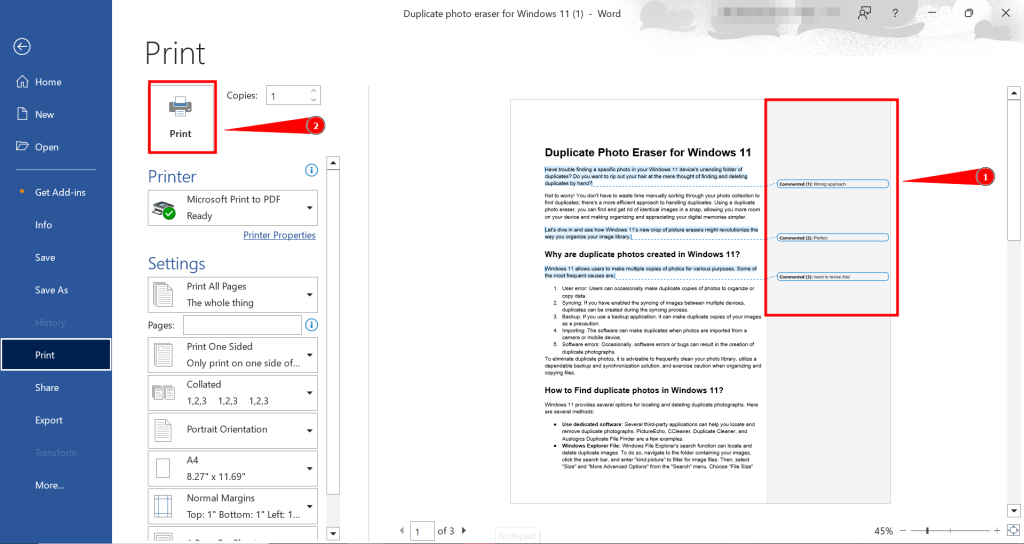
Task: Open the Portrait Orientation dropdown
Action: click(x=233, y=430)
